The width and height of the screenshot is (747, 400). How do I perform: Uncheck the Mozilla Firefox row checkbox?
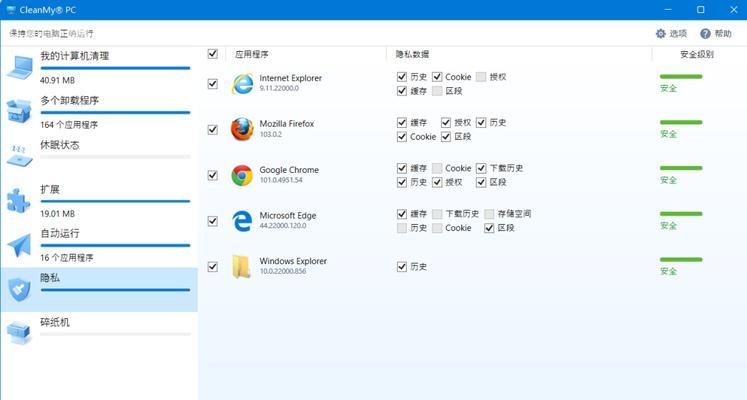point(212,130)
